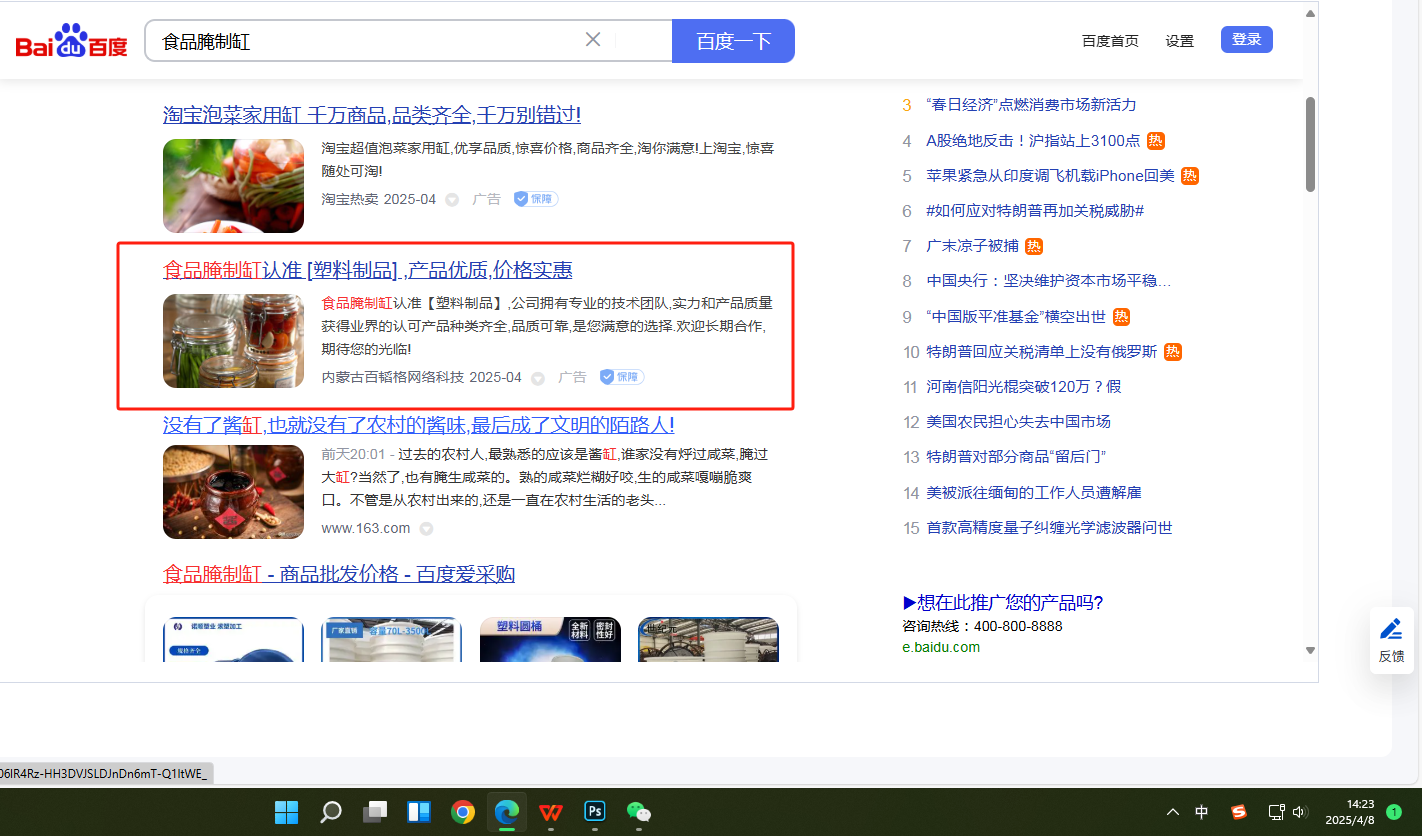Click the Windows Start button
The height and width of the screenshot is (836, 1422).
tap(287, 811)
